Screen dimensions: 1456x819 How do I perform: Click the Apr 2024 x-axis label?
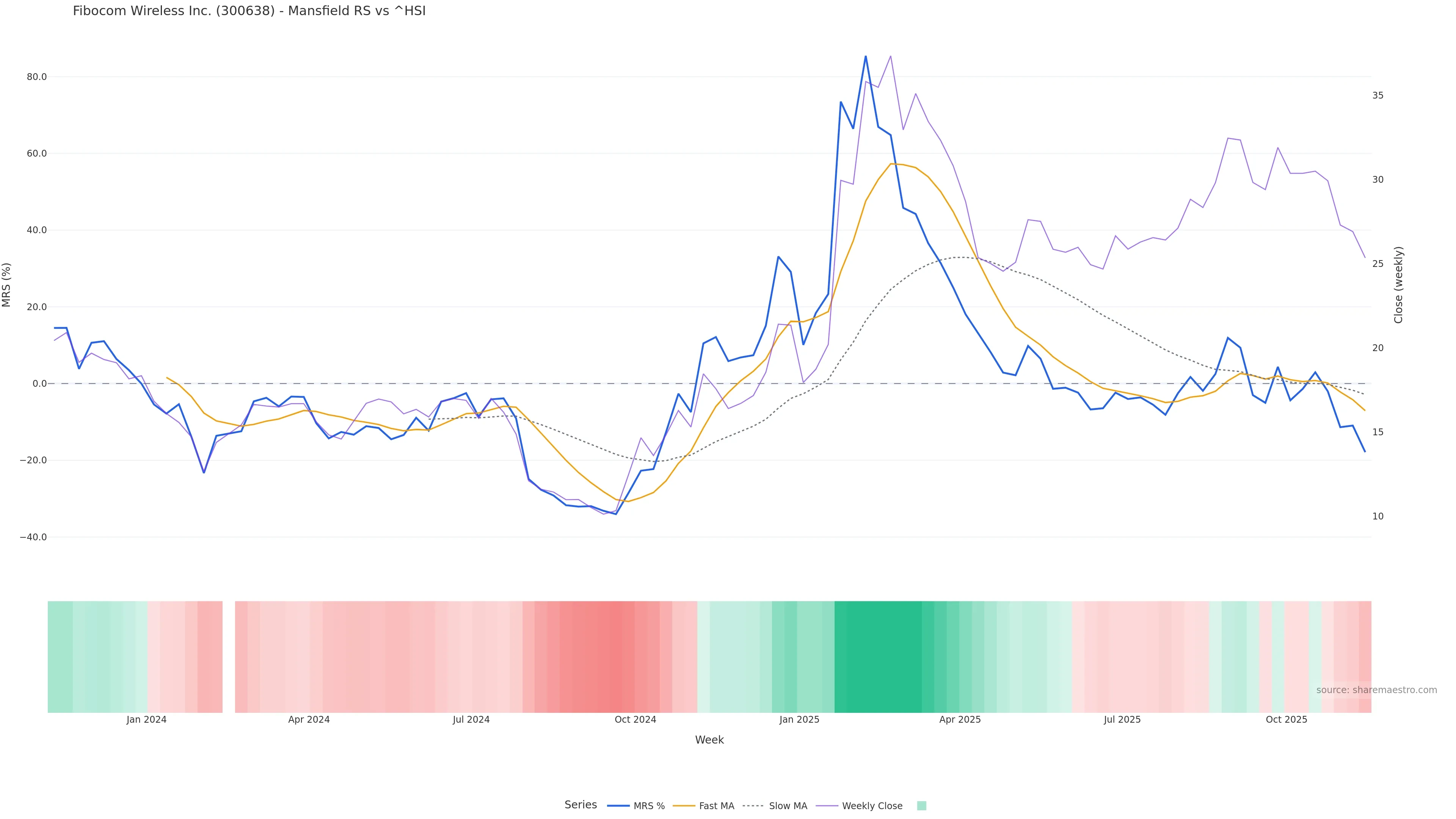(309, 720)
